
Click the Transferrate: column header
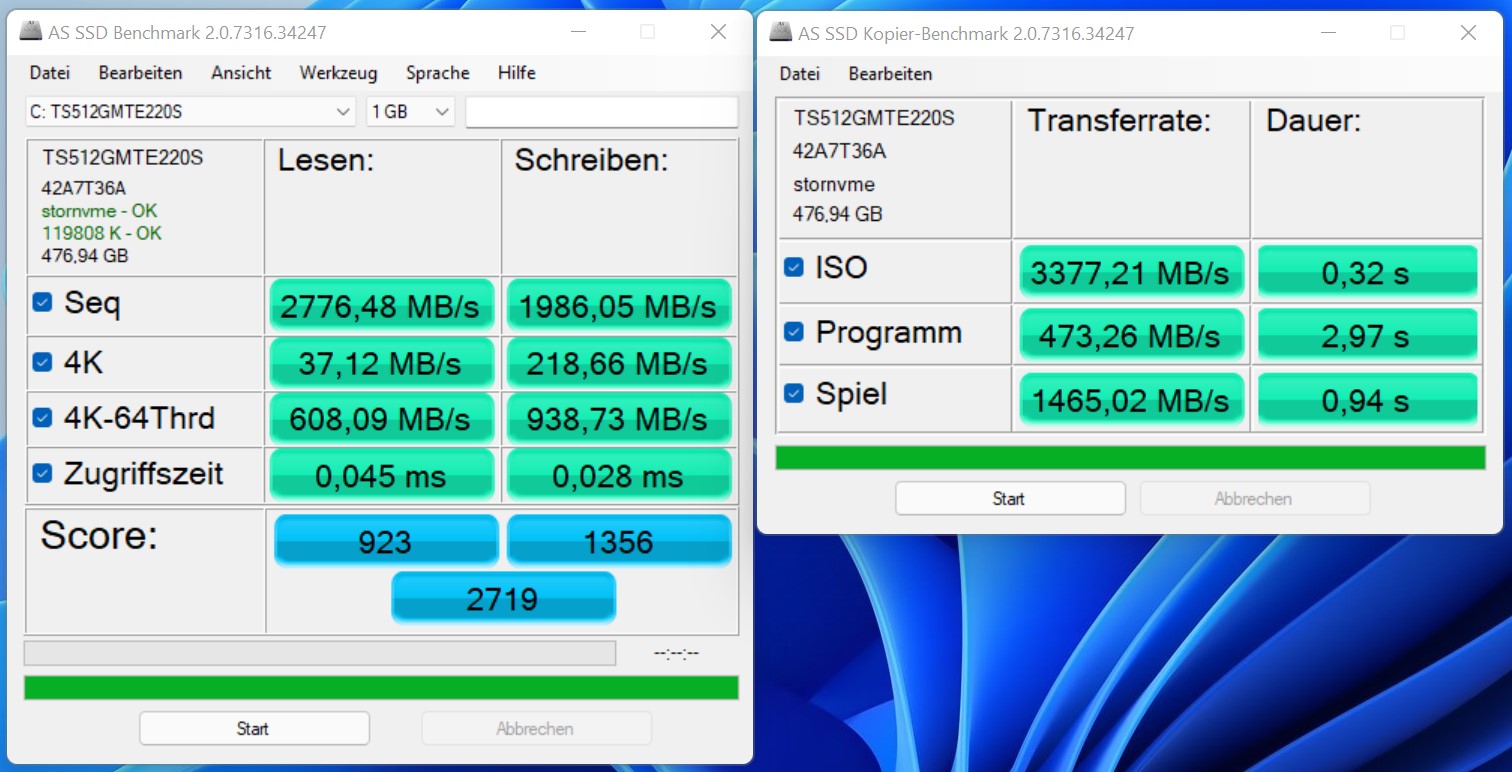(1119, 121)
